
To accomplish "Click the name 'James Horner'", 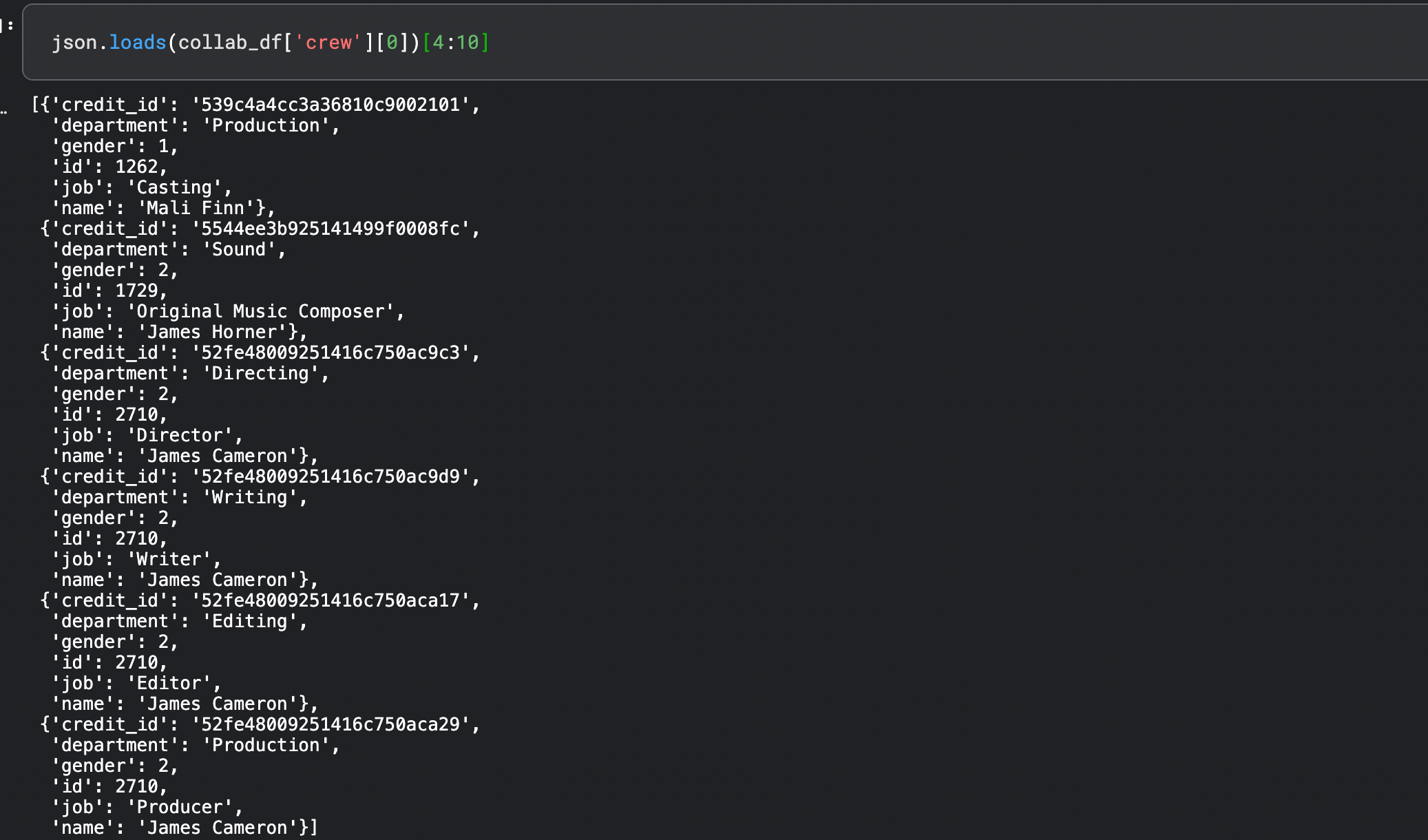I will click(212, 332).
